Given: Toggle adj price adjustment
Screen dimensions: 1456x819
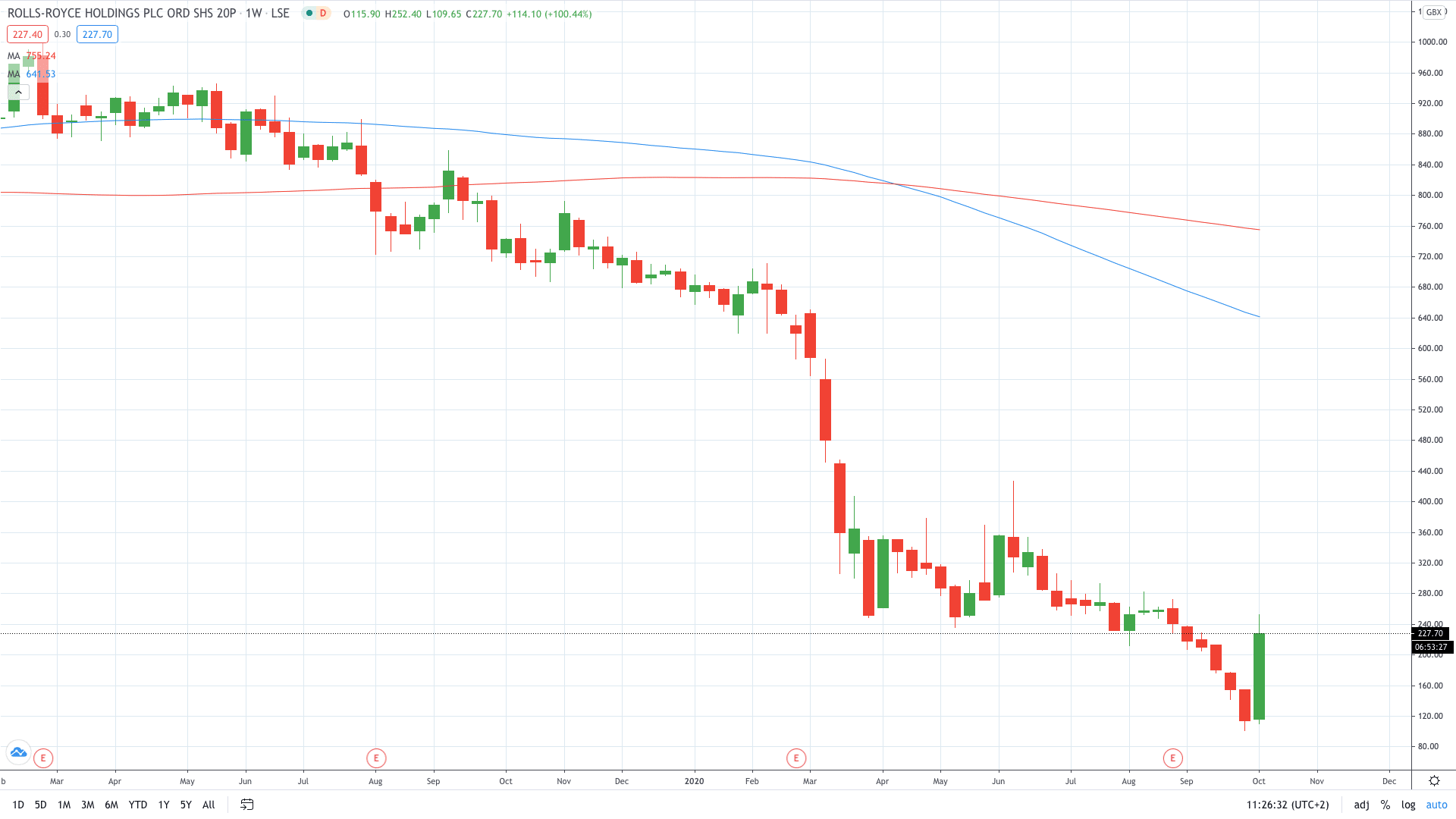Looking at the screenshot, I should coord(1361,805).
